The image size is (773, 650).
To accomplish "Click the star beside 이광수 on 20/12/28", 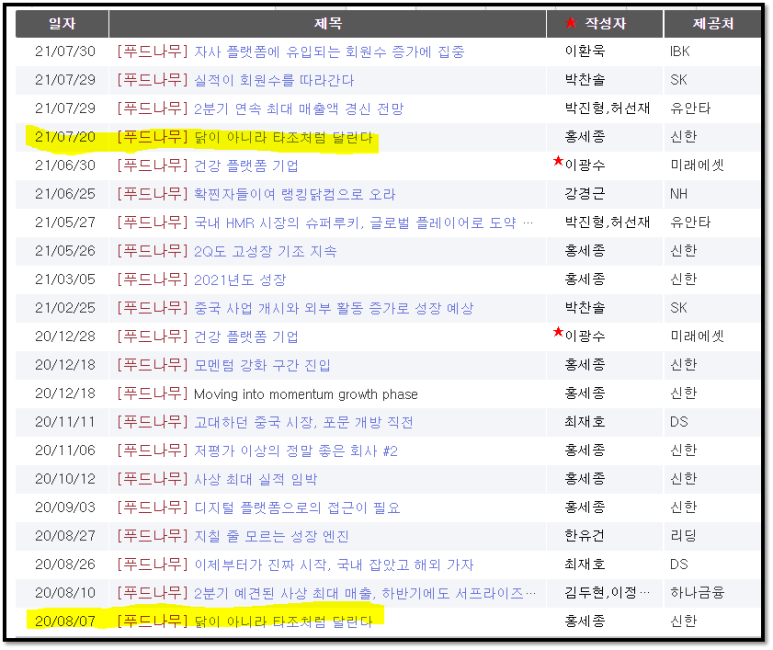I will (x=558, y=332).
